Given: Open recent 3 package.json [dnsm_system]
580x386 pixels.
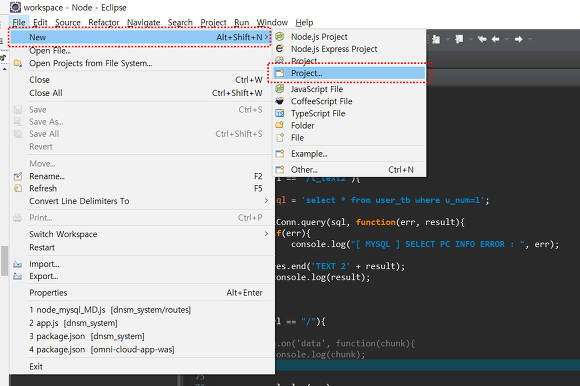Looking at the screenshot, I should (141, 336).
